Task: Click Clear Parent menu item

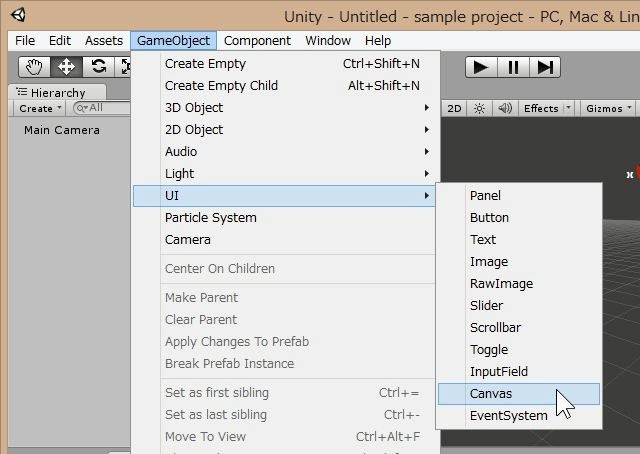Action: pyautogui.click(x=286, y=320)
